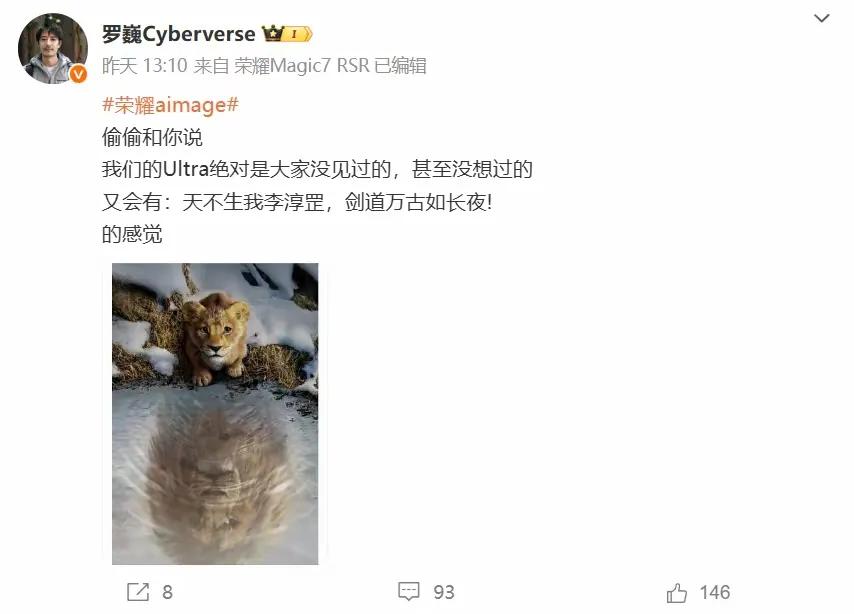
Task: Click the 李淳罡 quote text line
Action: click(x=297, y=202)
